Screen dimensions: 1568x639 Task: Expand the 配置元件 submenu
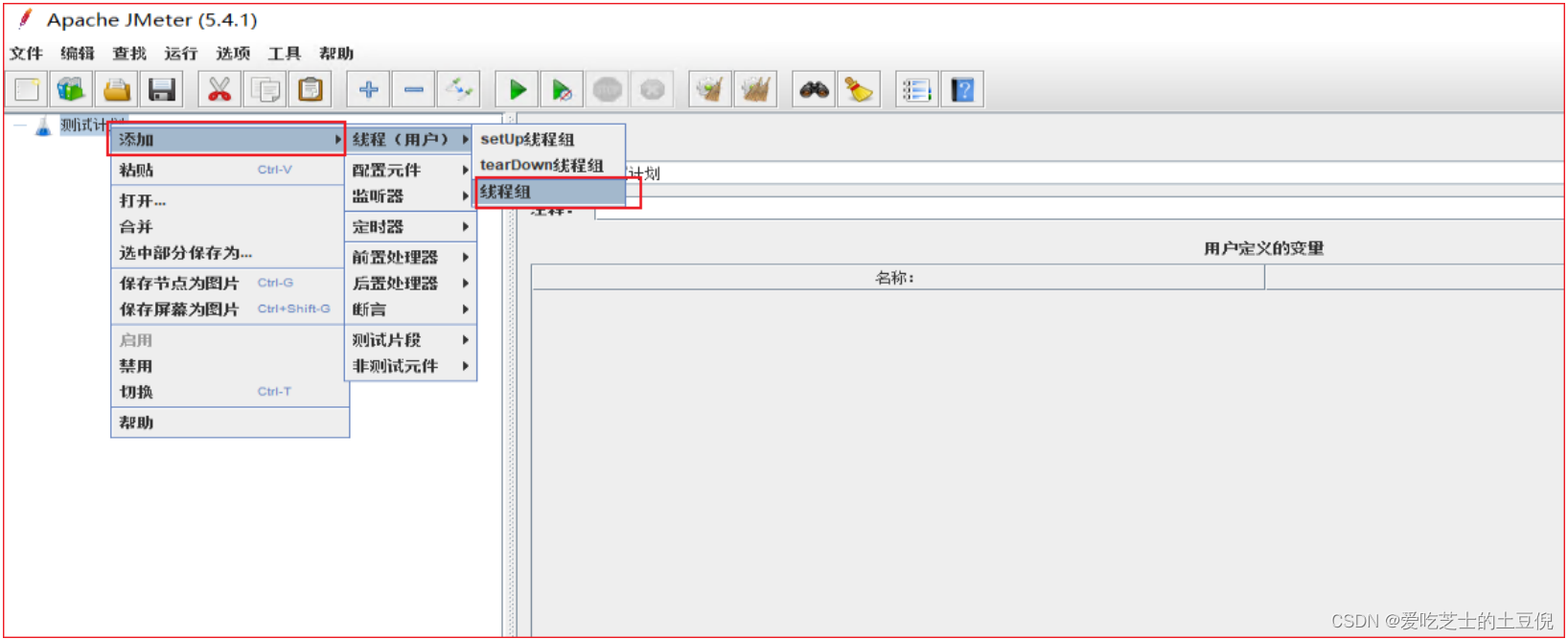click(410, 171)
